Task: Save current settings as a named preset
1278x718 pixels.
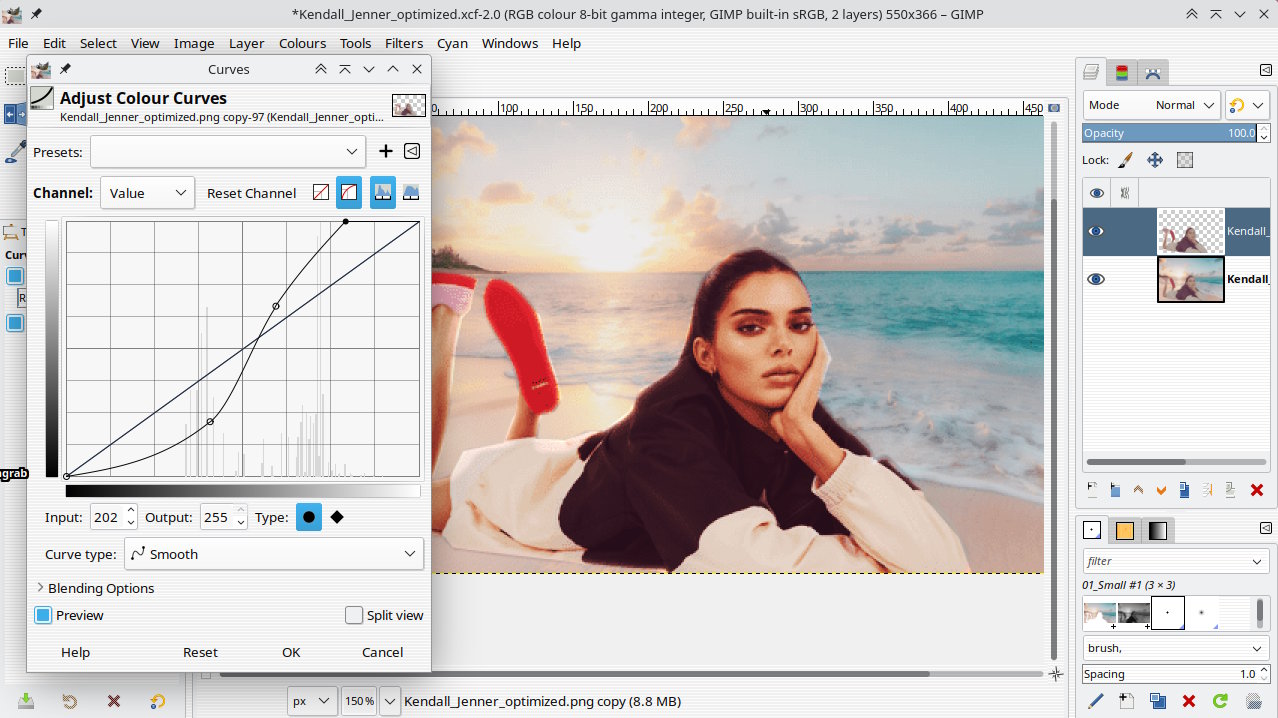Action: point(386,151)
